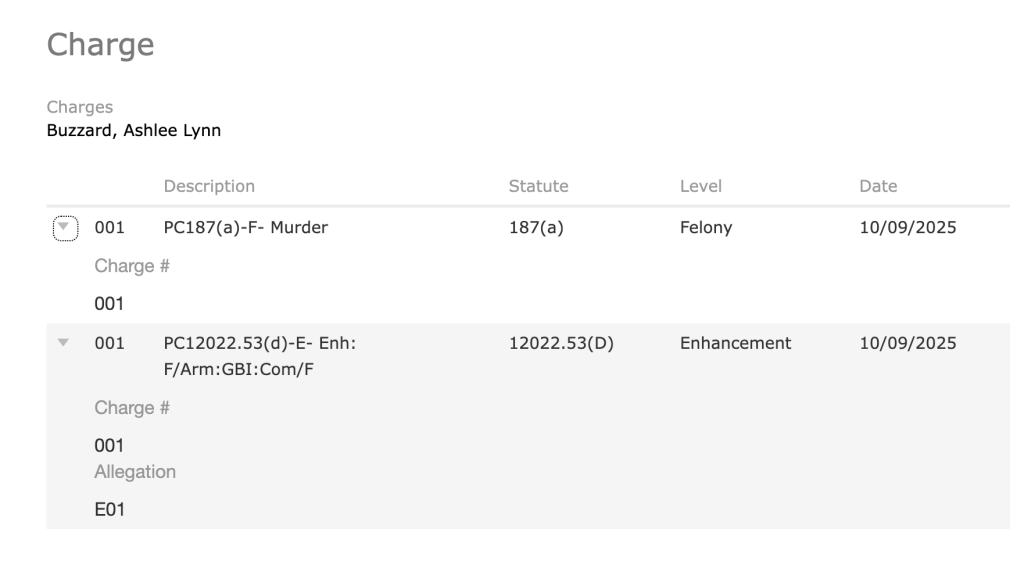
Task: Click the Enhancement level cell
Action: pos(735,343)
